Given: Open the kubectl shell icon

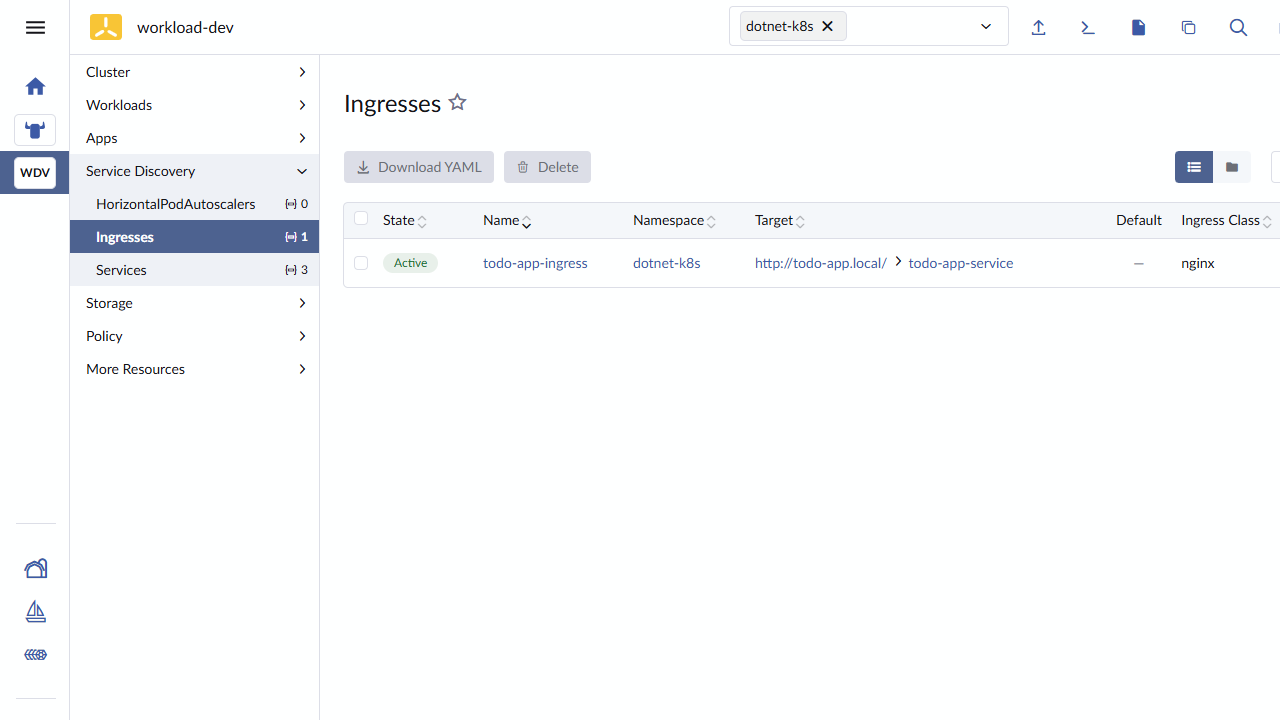Looking at the screenshot, I should point(1088,27).
